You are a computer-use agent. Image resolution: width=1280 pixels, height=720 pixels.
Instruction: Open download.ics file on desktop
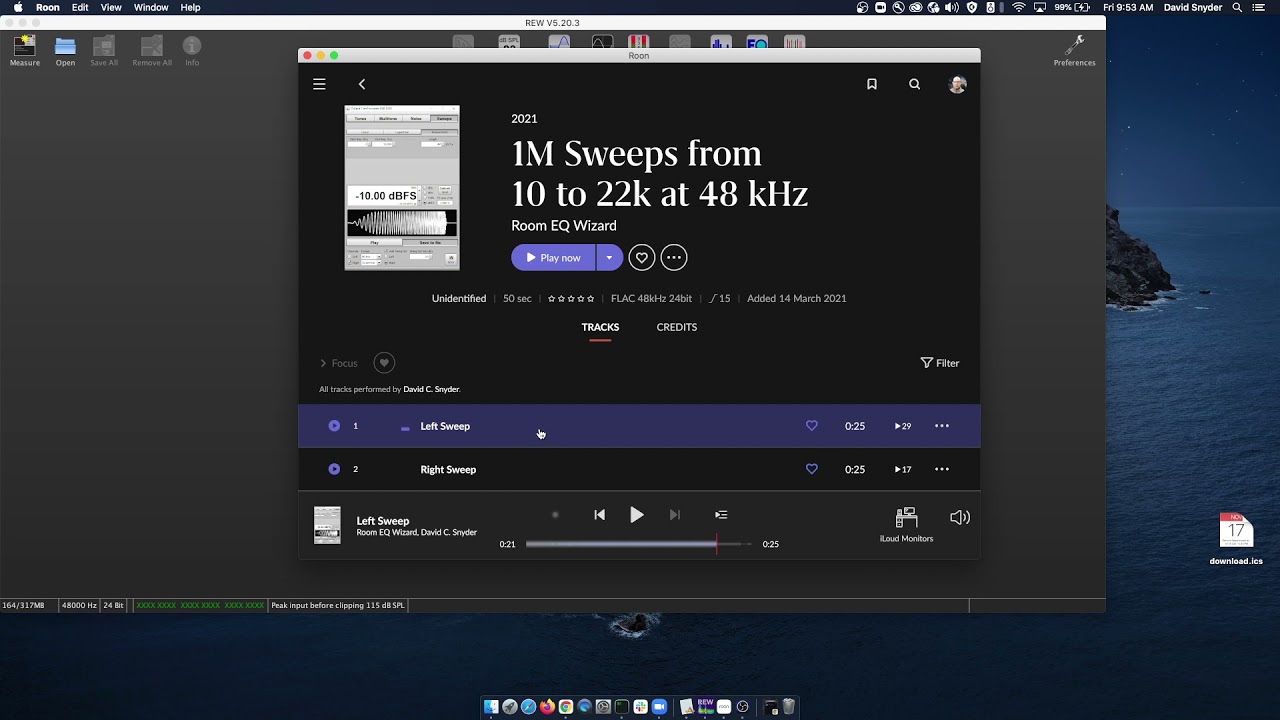coord(1236,539)
